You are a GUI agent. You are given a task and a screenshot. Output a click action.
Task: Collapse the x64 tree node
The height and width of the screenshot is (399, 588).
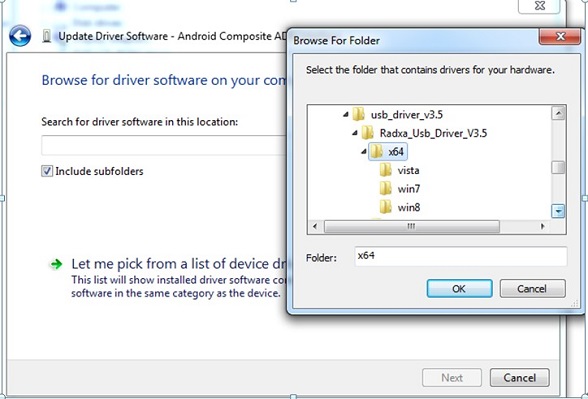[x=363, y=152]
